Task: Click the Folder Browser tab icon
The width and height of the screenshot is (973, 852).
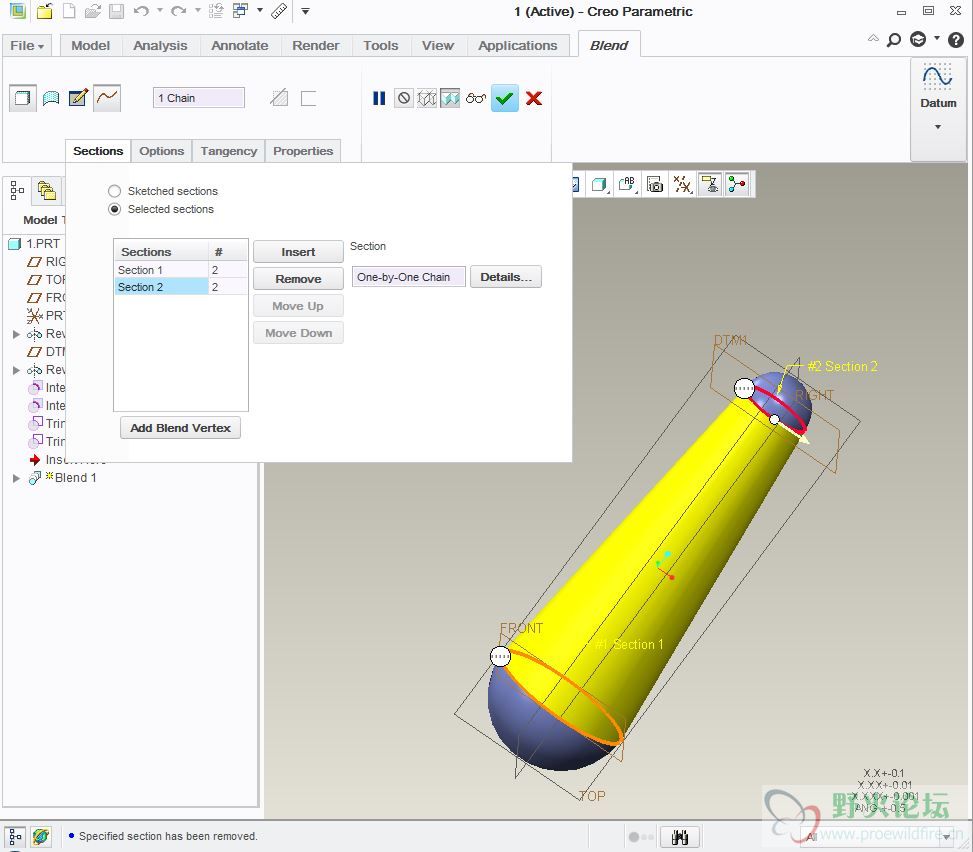Action: [x=47, y=191]
